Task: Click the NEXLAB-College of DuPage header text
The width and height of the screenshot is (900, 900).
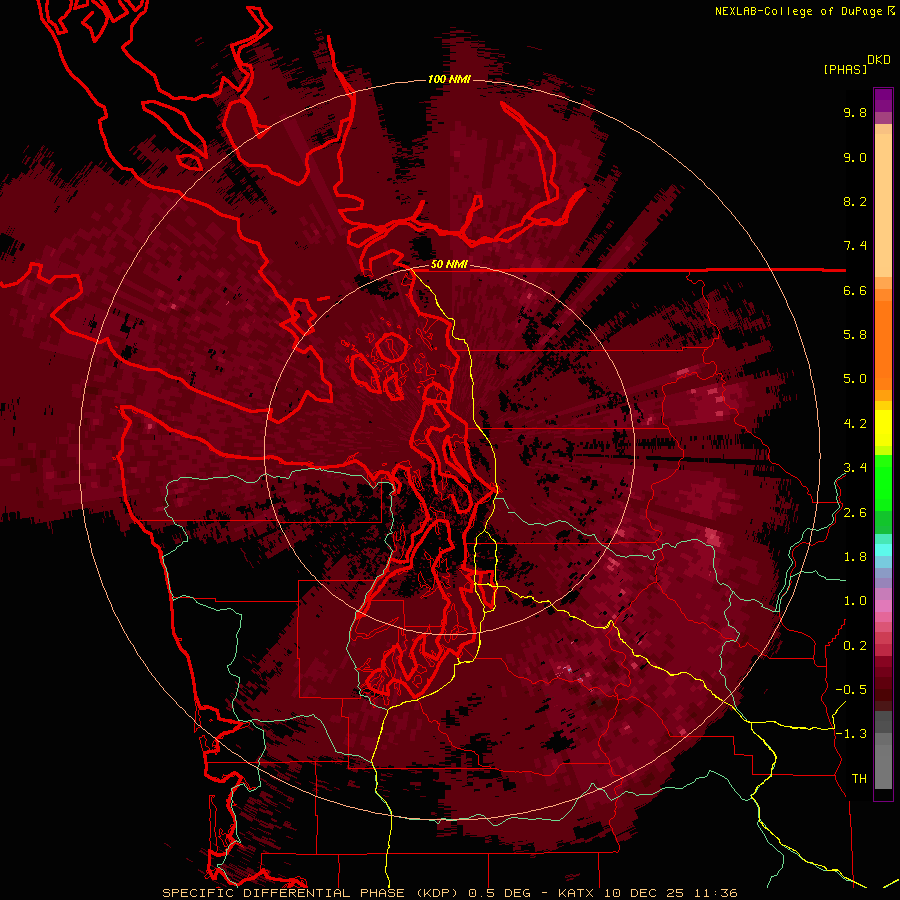Action: coord(800,11)
